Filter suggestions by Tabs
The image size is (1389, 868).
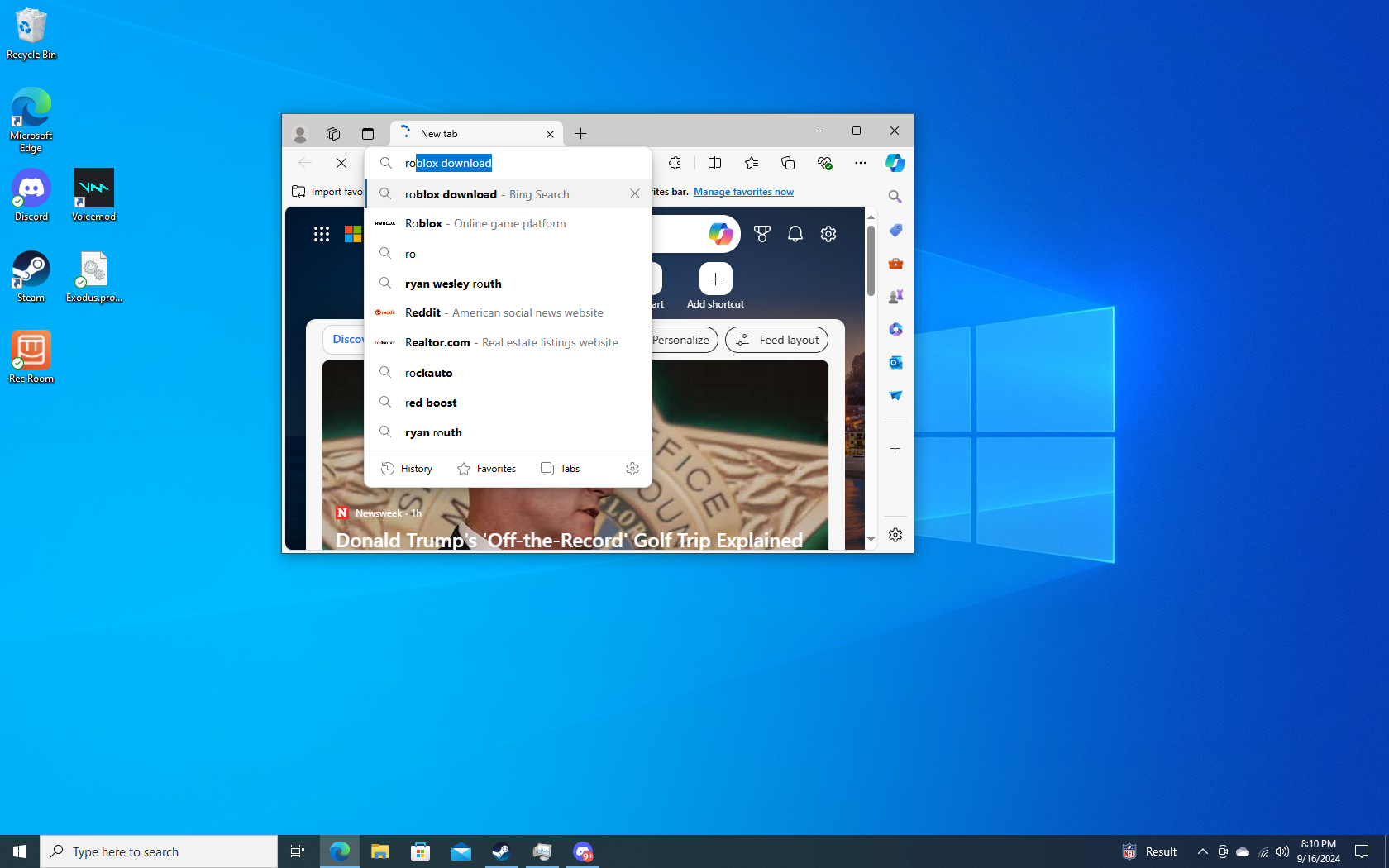(x=560, y=469)
